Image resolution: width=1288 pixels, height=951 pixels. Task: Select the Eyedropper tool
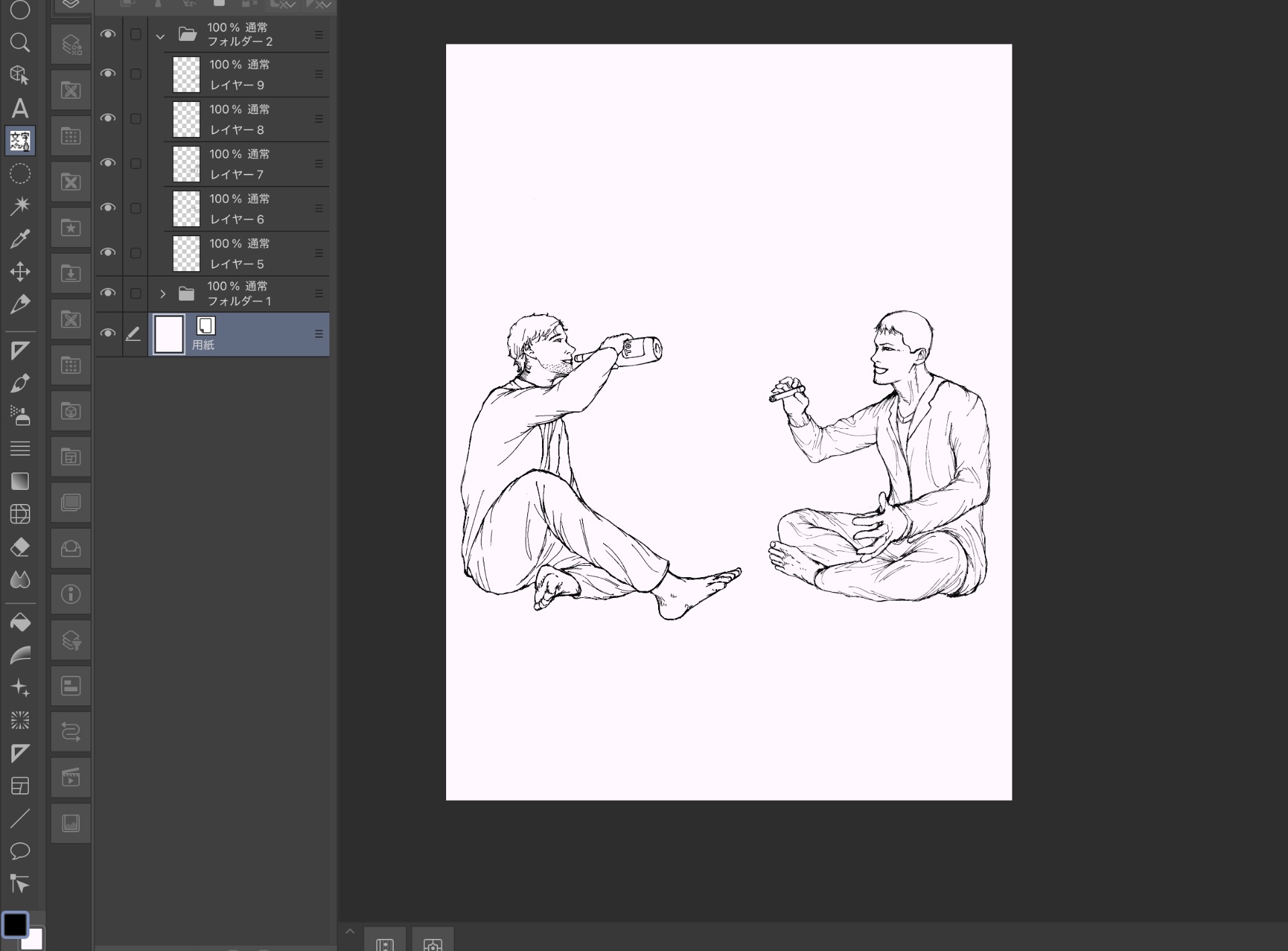[20, 239]
